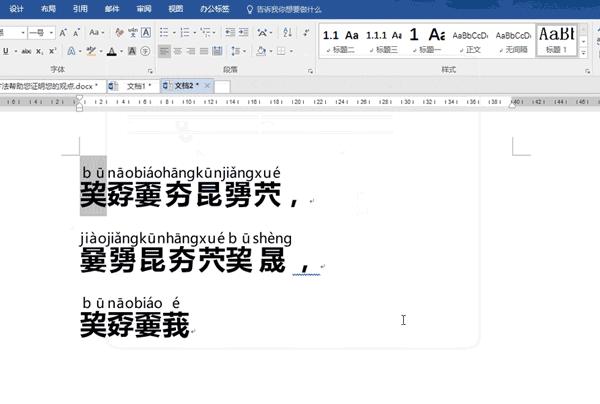Apply the shading paint bucket icon
Screen dimensions: 600x404
(261, 51)
